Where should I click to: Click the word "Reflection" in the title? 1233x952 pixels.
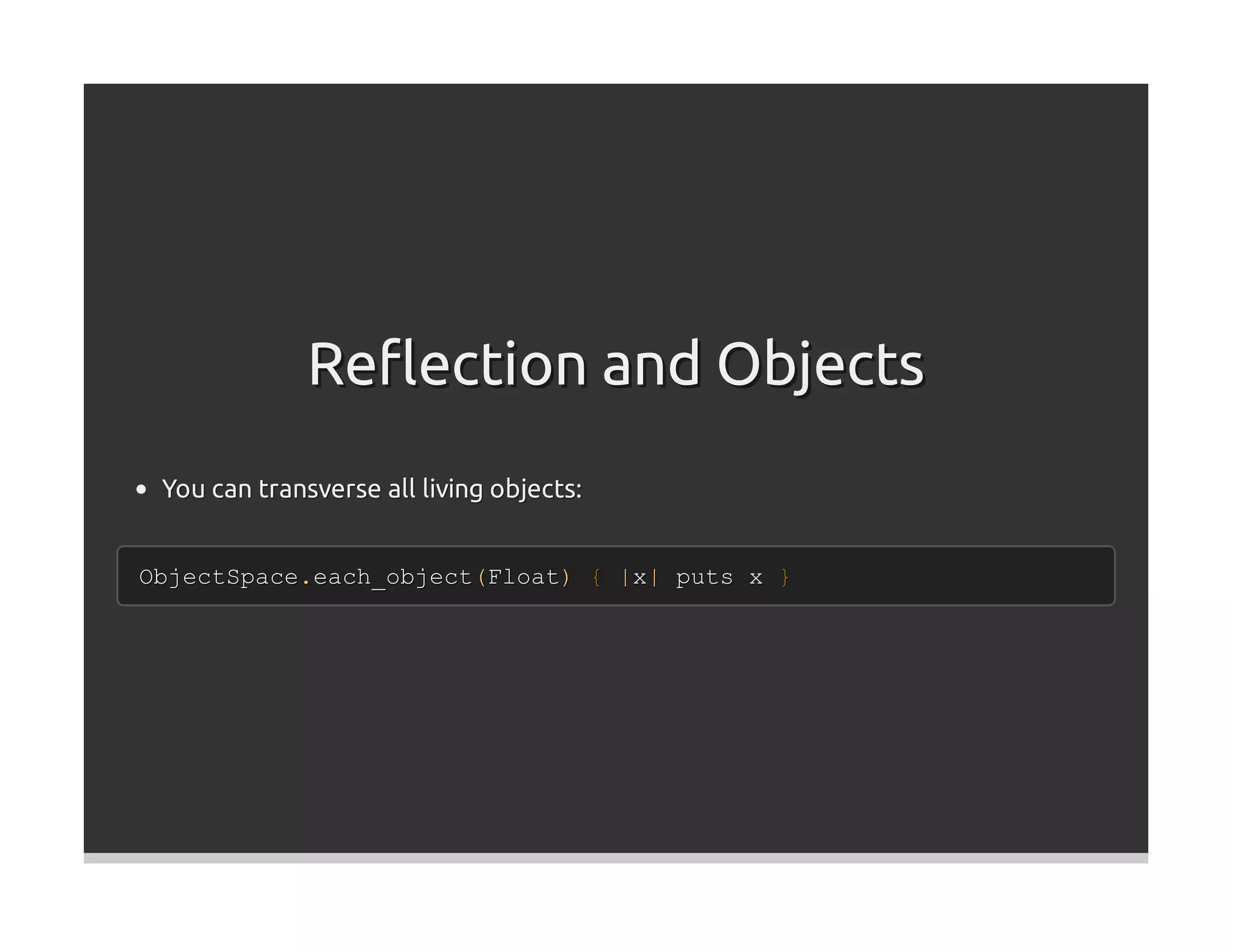[447, 364]
